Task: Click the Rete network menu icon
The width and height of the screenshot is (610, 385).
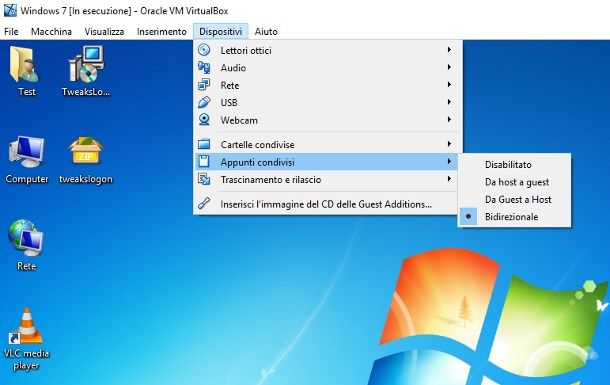Action: (x=204, y=85)
